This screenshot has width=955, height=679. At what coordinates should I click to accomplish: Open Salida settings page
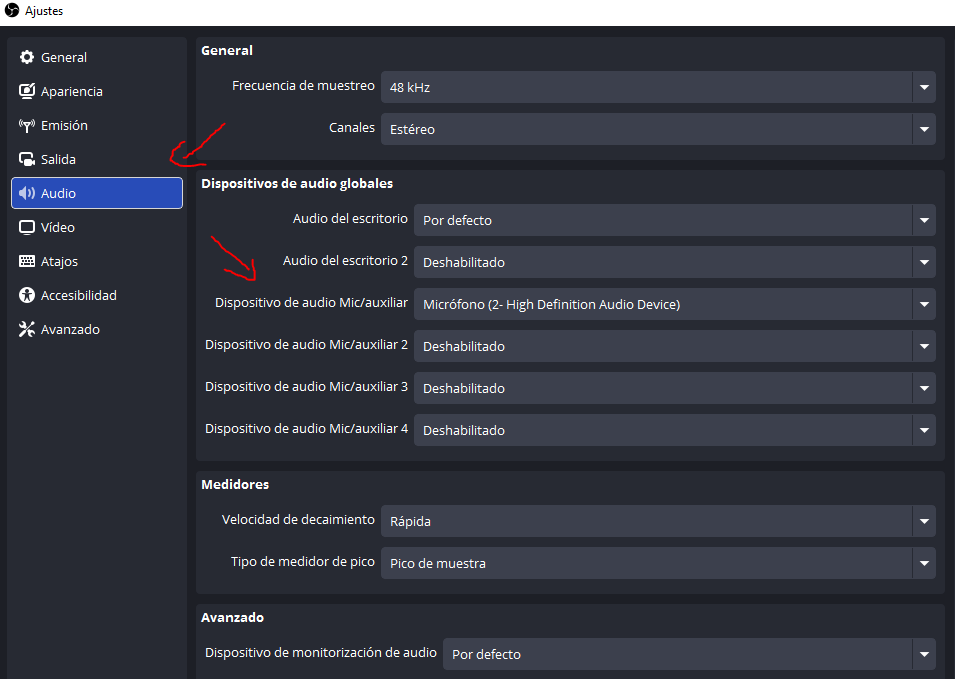point(97,160)
